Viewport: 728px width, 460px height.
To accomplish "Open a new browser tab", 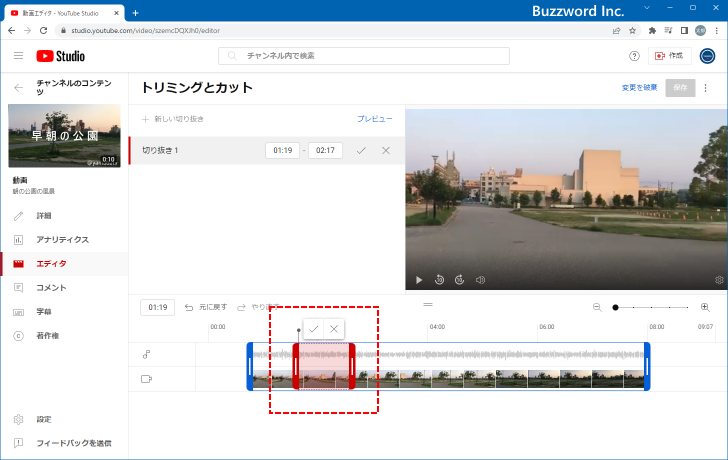I will coord(136,13).
